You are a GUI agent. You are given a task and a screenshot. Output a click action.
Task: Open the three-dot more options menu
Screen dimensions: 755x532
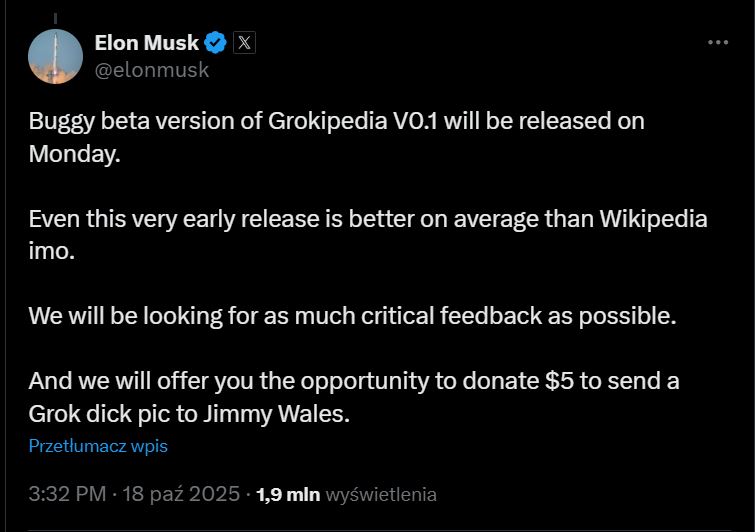718,43
